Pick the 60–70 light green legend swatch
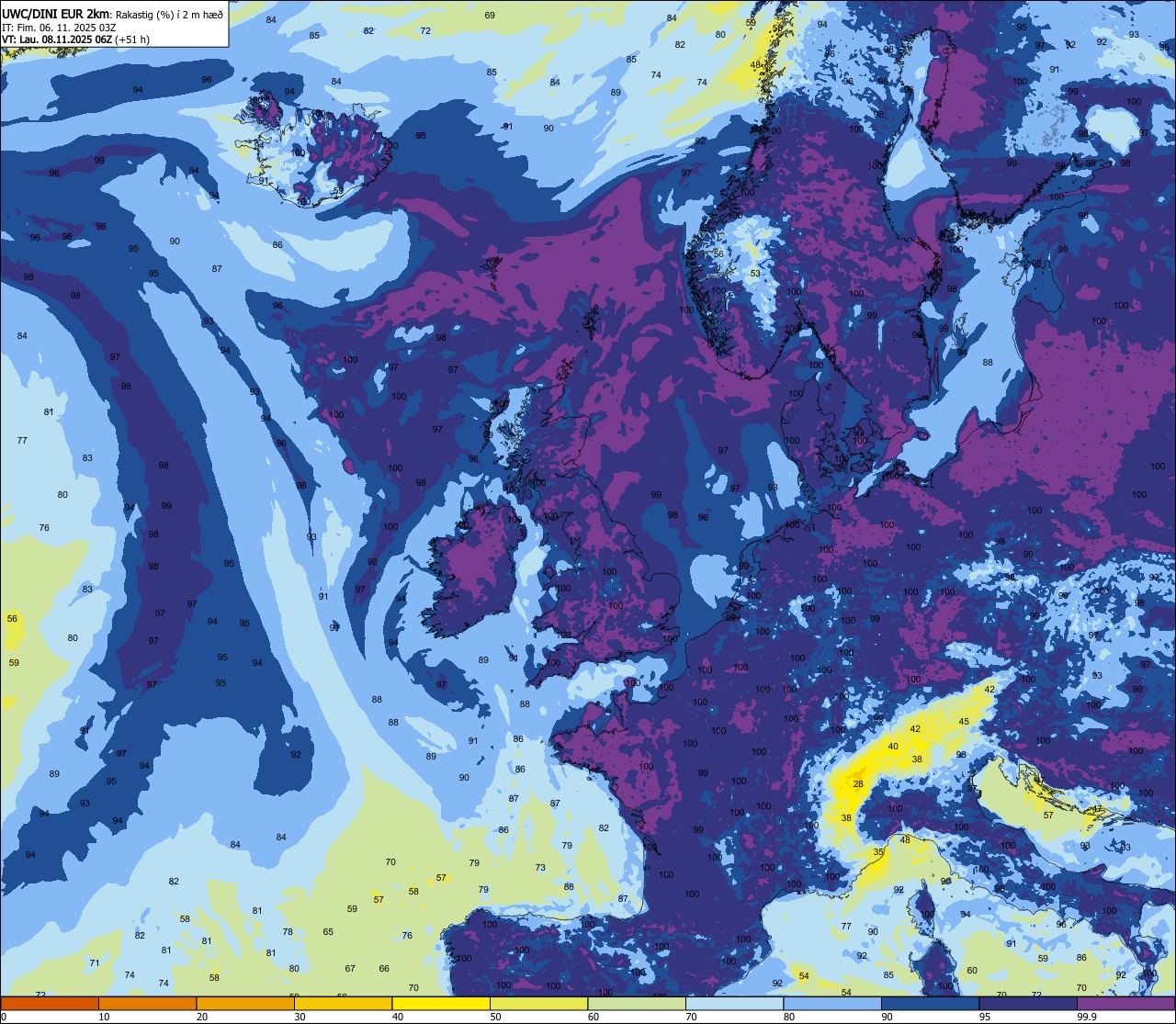 click(637, 1003)
